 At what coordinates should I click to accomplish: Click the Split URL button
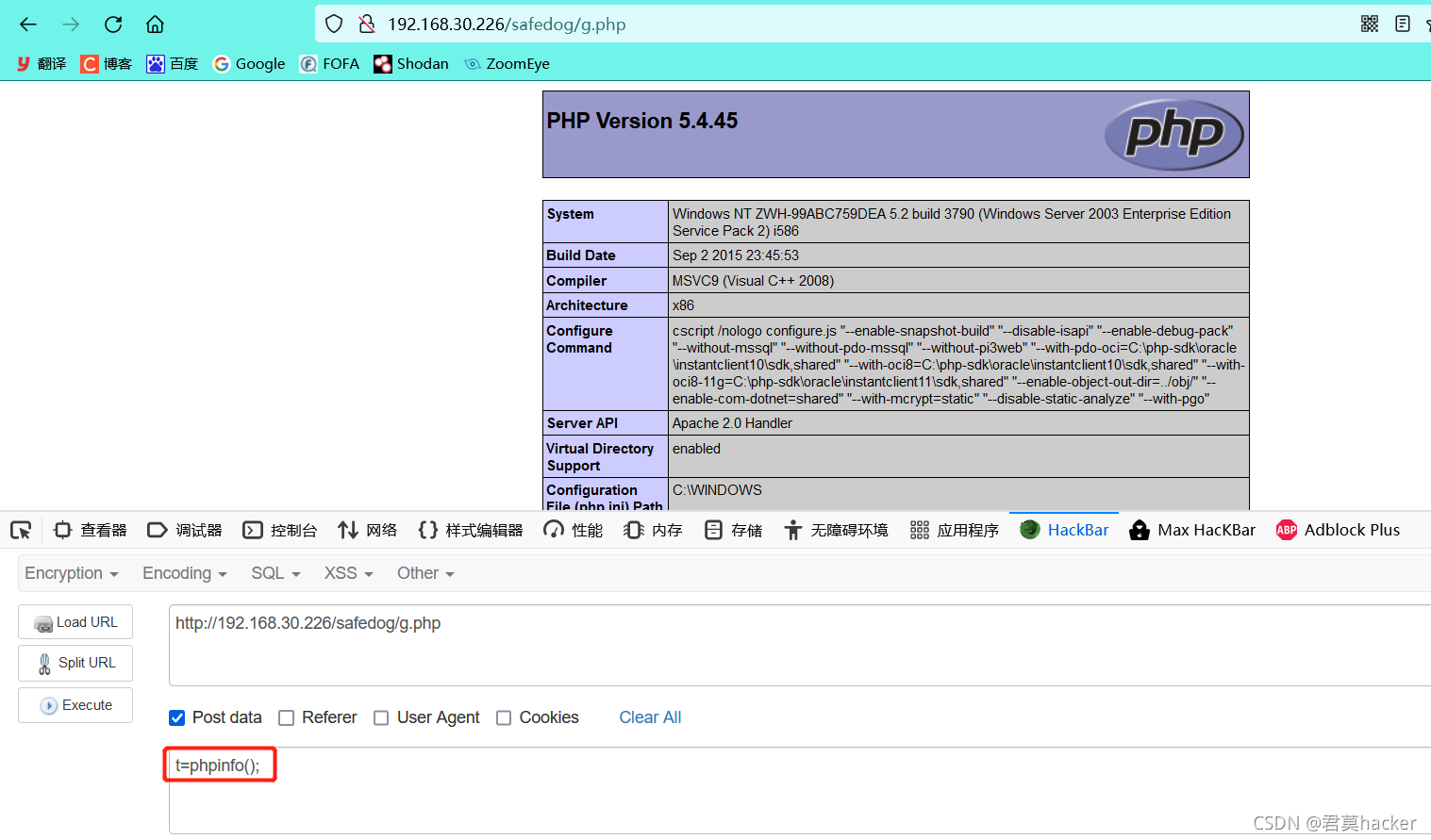click(75, 663)
